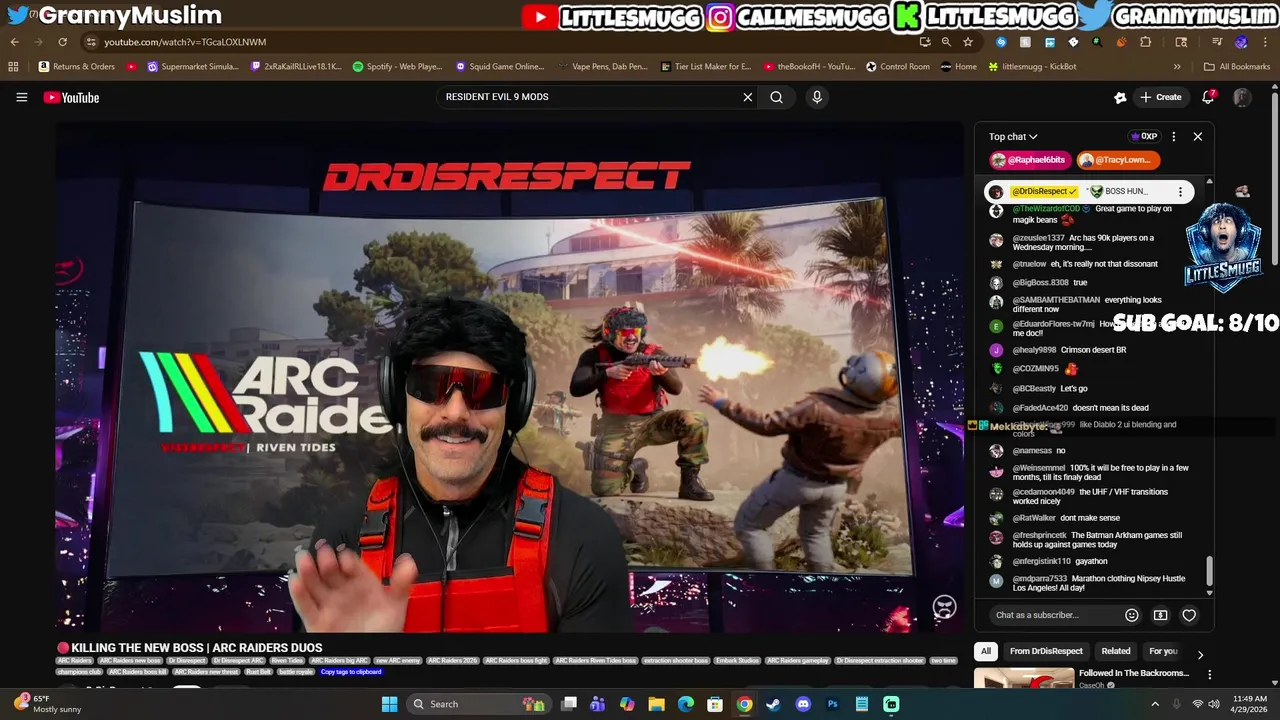Open the Extensions puzzle piece menu
The image size is (1280, 720).
pyautogui.click(x=1145, y=42)
